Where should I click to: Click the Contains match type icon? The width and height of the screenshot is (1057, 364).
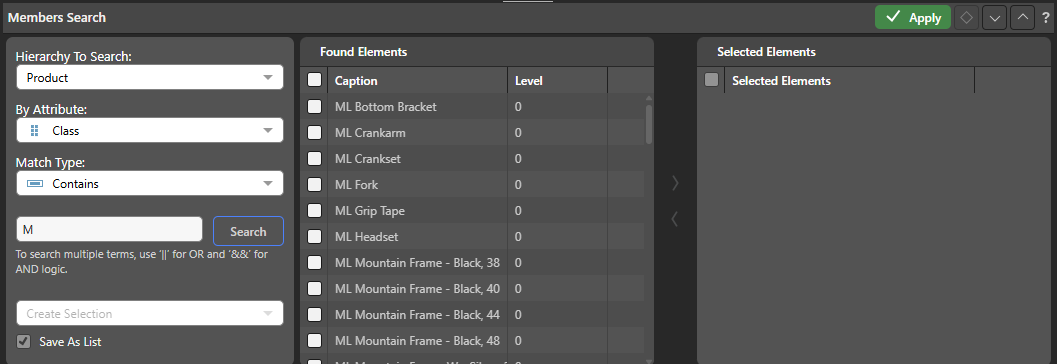pos(36,183)
